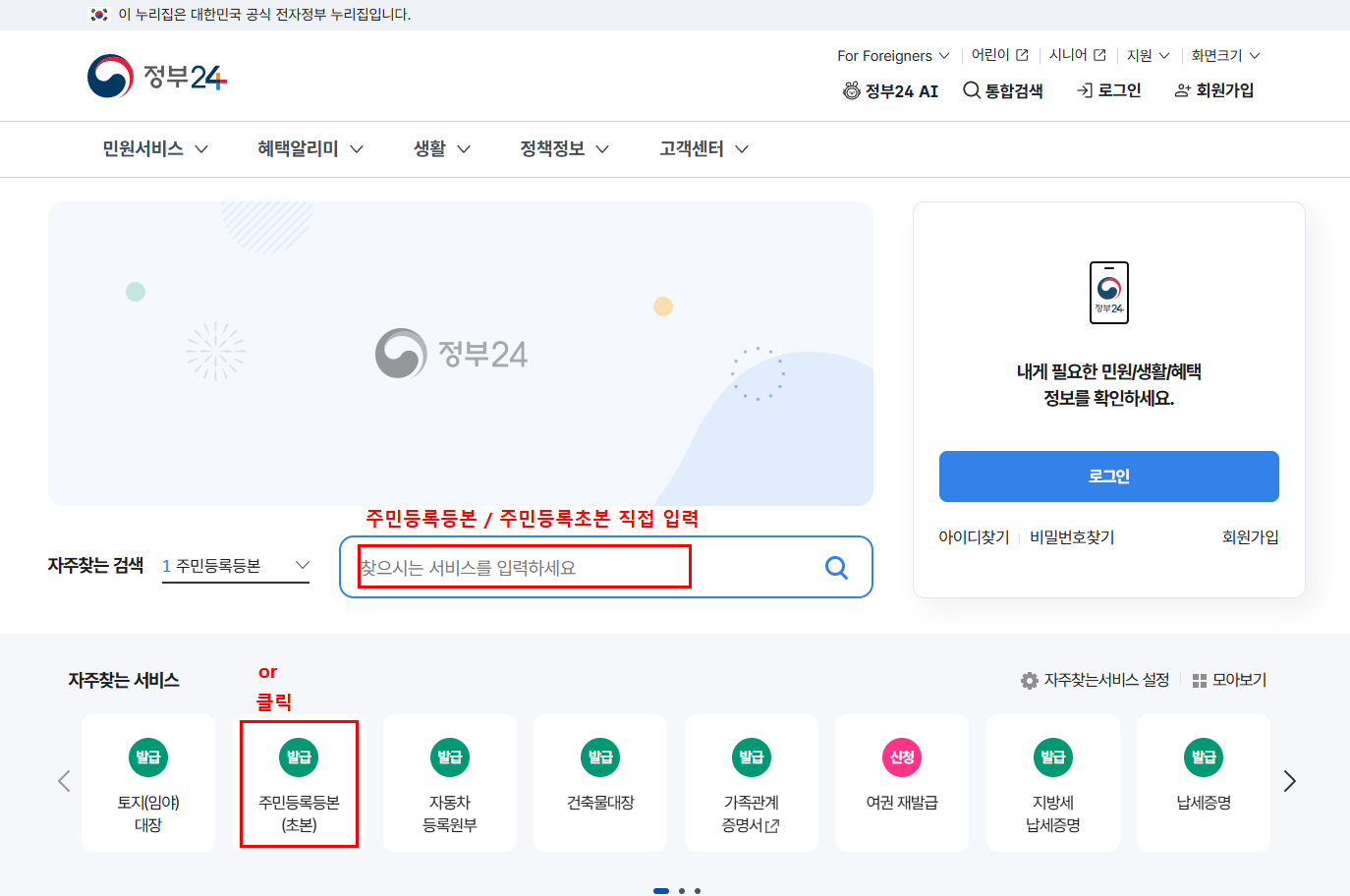The height and width of the screenshot is (896, 1350).
Task: Open 정부24 AI assistant icon
Action: pyautogui.click(x=852, y=90)
